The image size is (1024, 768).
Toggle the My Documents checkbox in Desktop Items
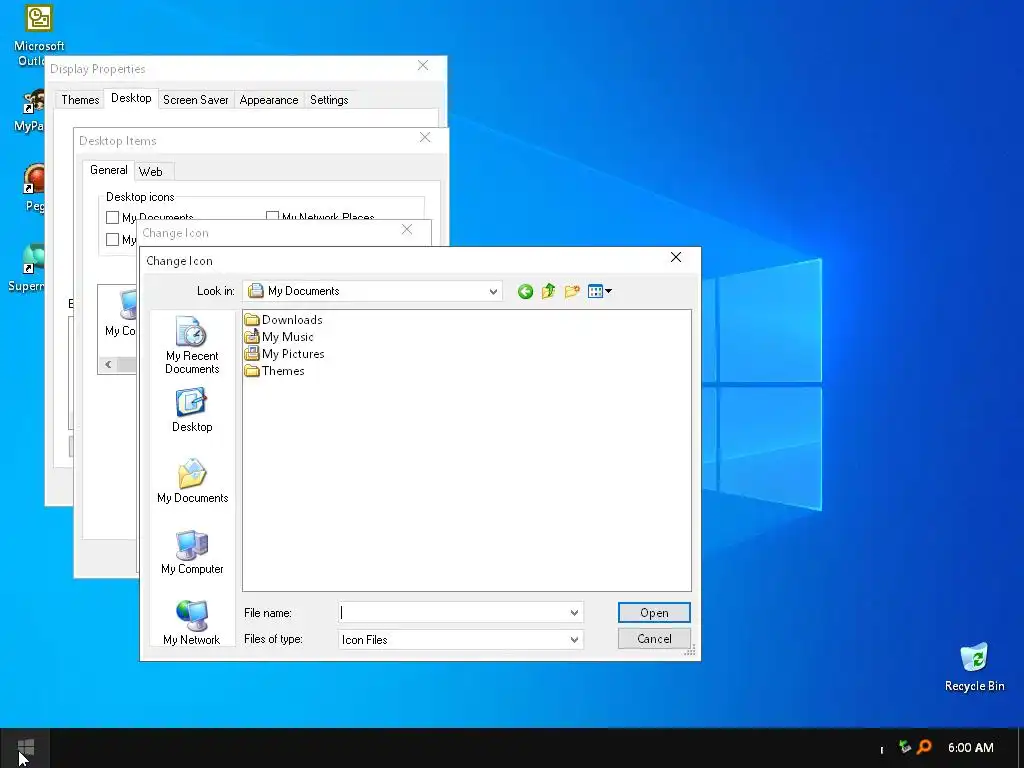(112, 217)
